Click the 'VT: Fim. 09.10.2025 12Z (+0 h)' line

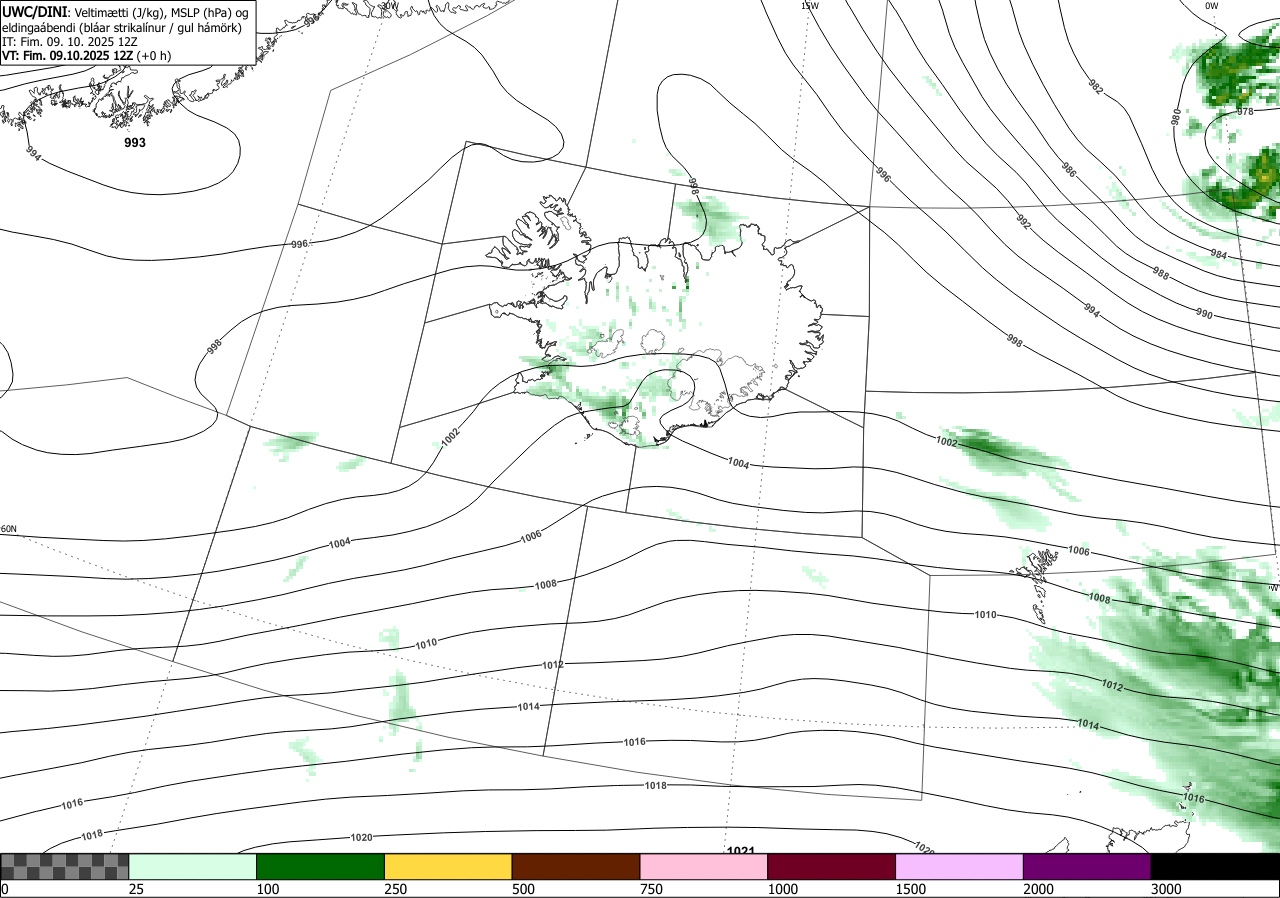tap(86, 56)
